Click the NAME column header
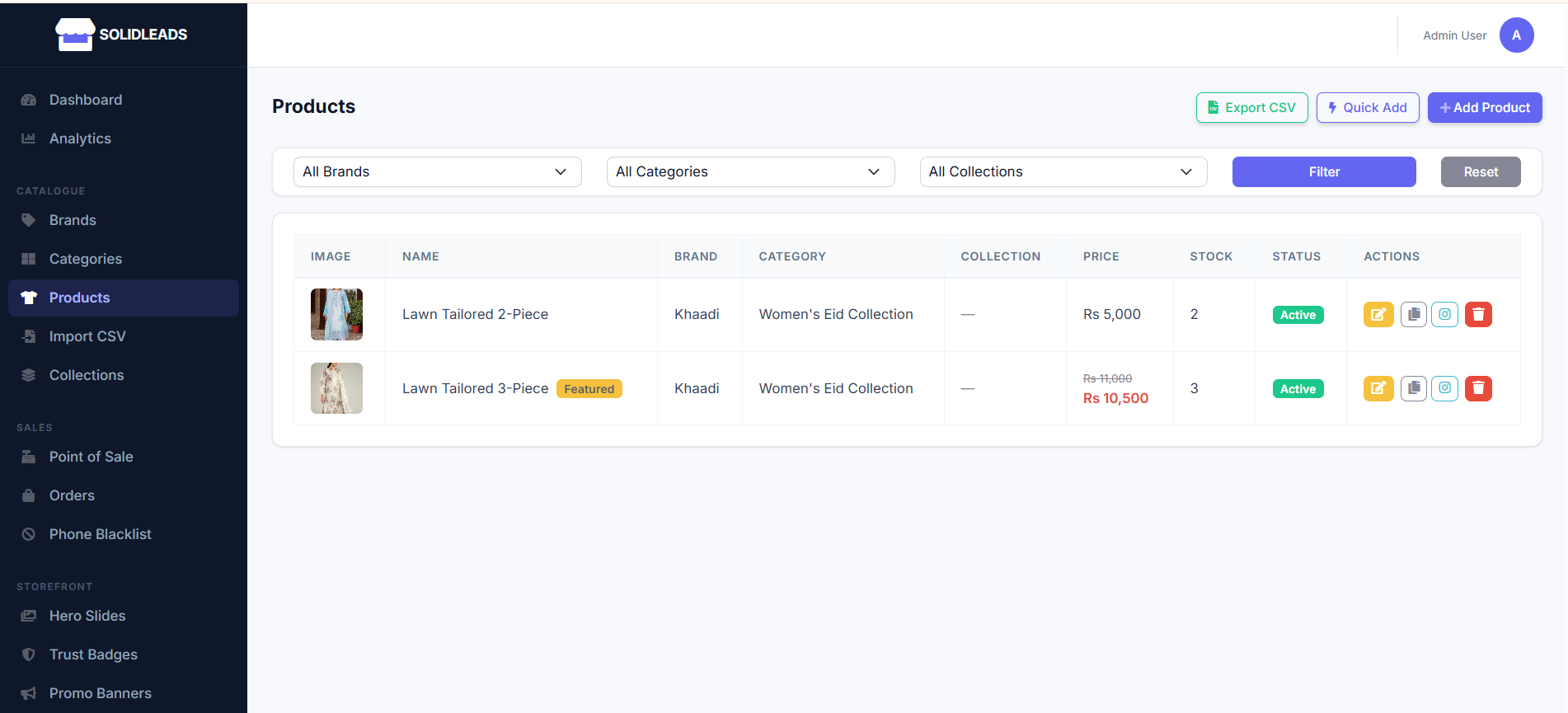The image size is (1568, 713). [420, 256]
